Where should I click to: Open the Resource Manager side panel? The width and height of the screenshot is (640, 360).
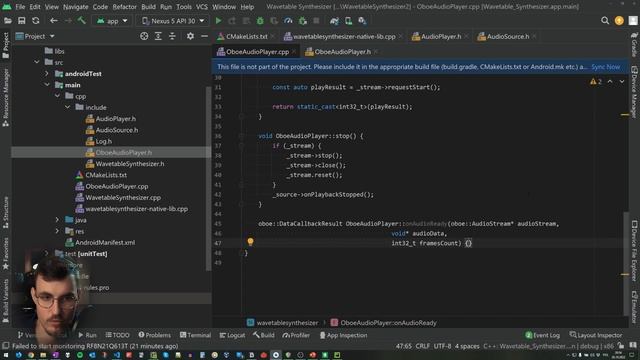click(x=5, y=97)
